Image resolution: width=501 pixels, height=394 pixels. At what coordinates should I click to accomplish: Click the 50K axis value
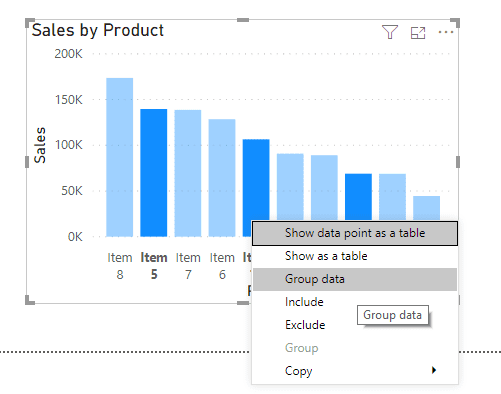[x=72, y=191]
